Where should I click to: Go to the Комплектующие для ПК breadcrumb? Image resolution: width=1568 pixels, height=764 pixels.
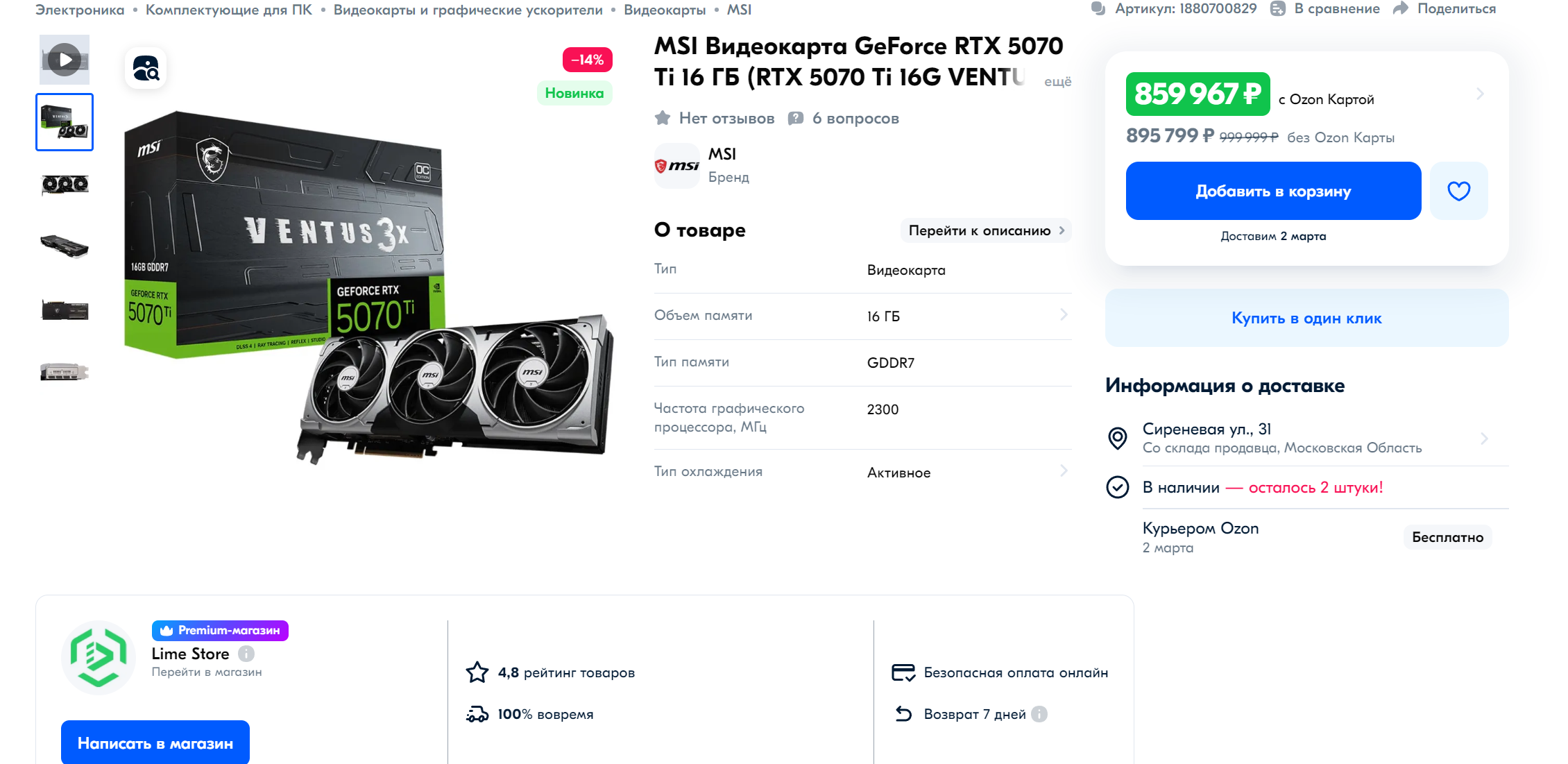click(228, 10)
